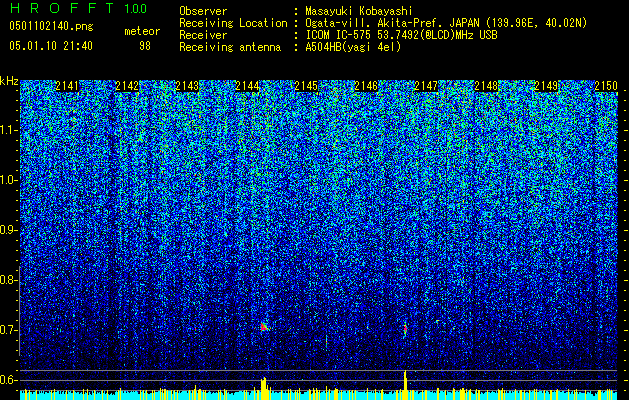Click the 2141 time marker
The image size is (629, 400).
pyautogui.click(x=67, y=86)
